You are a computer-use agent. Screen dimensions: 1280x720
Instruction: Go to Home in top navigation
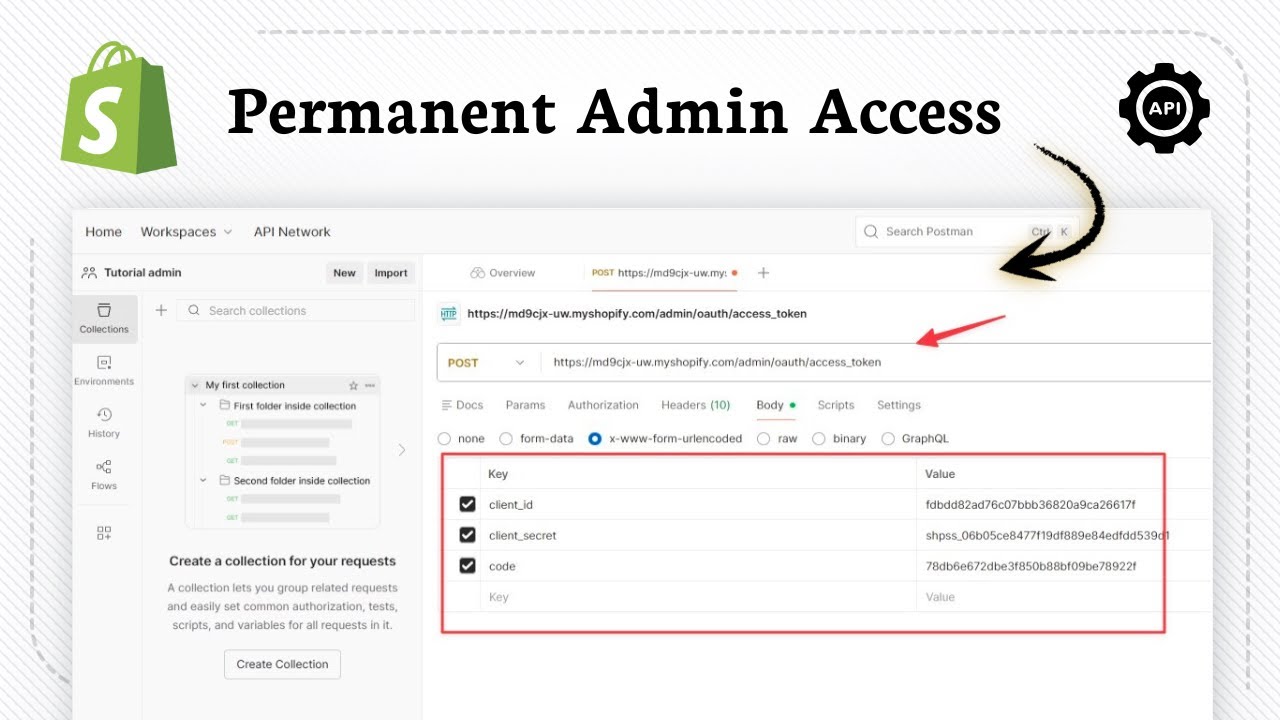click(103, 232)
